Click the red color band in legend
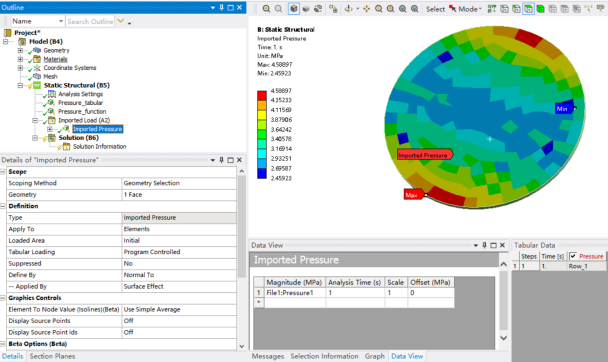 coord(262,95)
